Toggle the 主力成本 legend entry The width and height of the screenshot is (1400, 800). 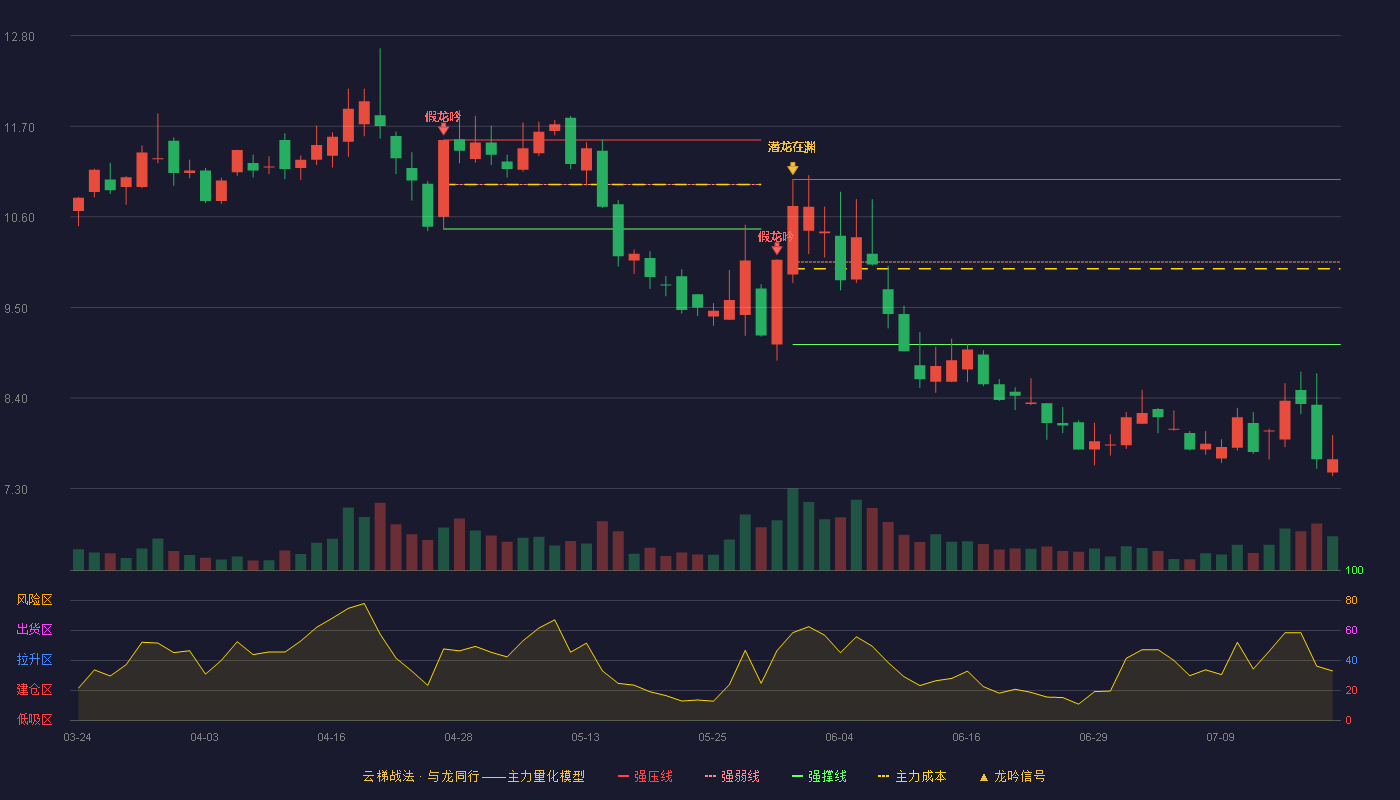(x=910, y=776)
